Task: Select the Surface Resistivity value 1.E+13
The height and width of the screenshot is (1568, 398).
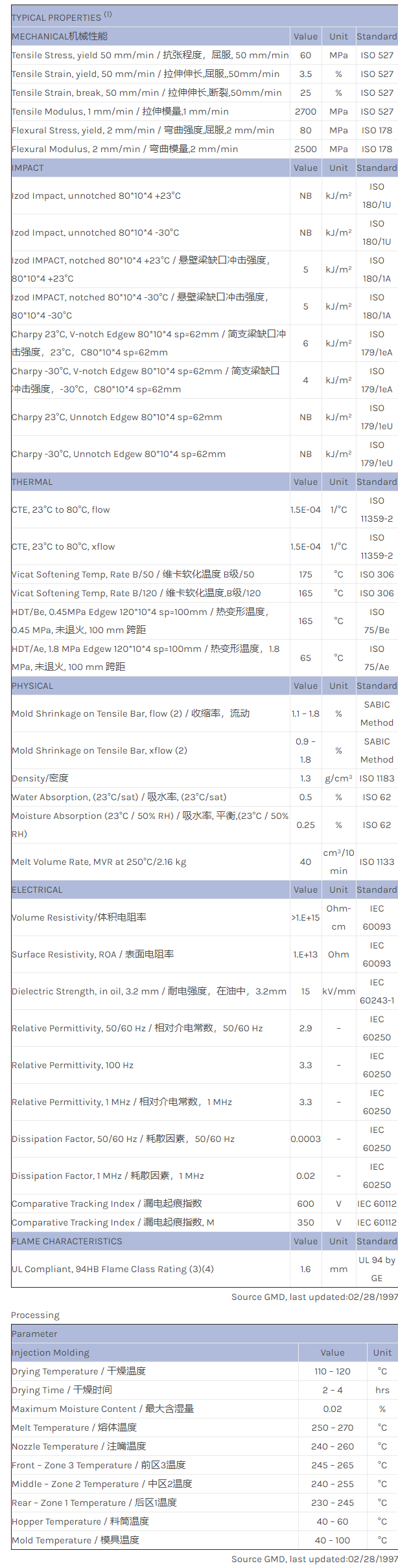Action: click(305, 955)
